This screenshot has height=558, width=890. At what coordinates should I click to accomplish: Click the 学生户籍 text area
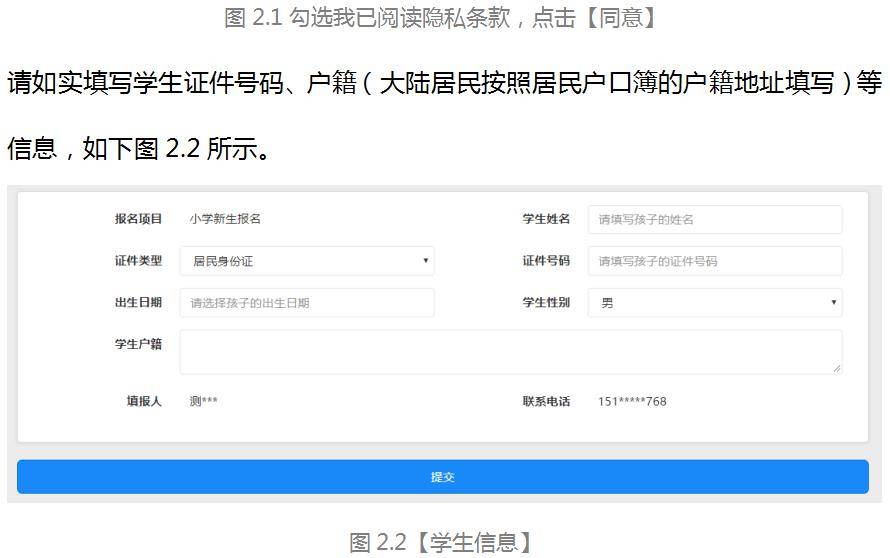pyautogui.click(x=511, y=352)
